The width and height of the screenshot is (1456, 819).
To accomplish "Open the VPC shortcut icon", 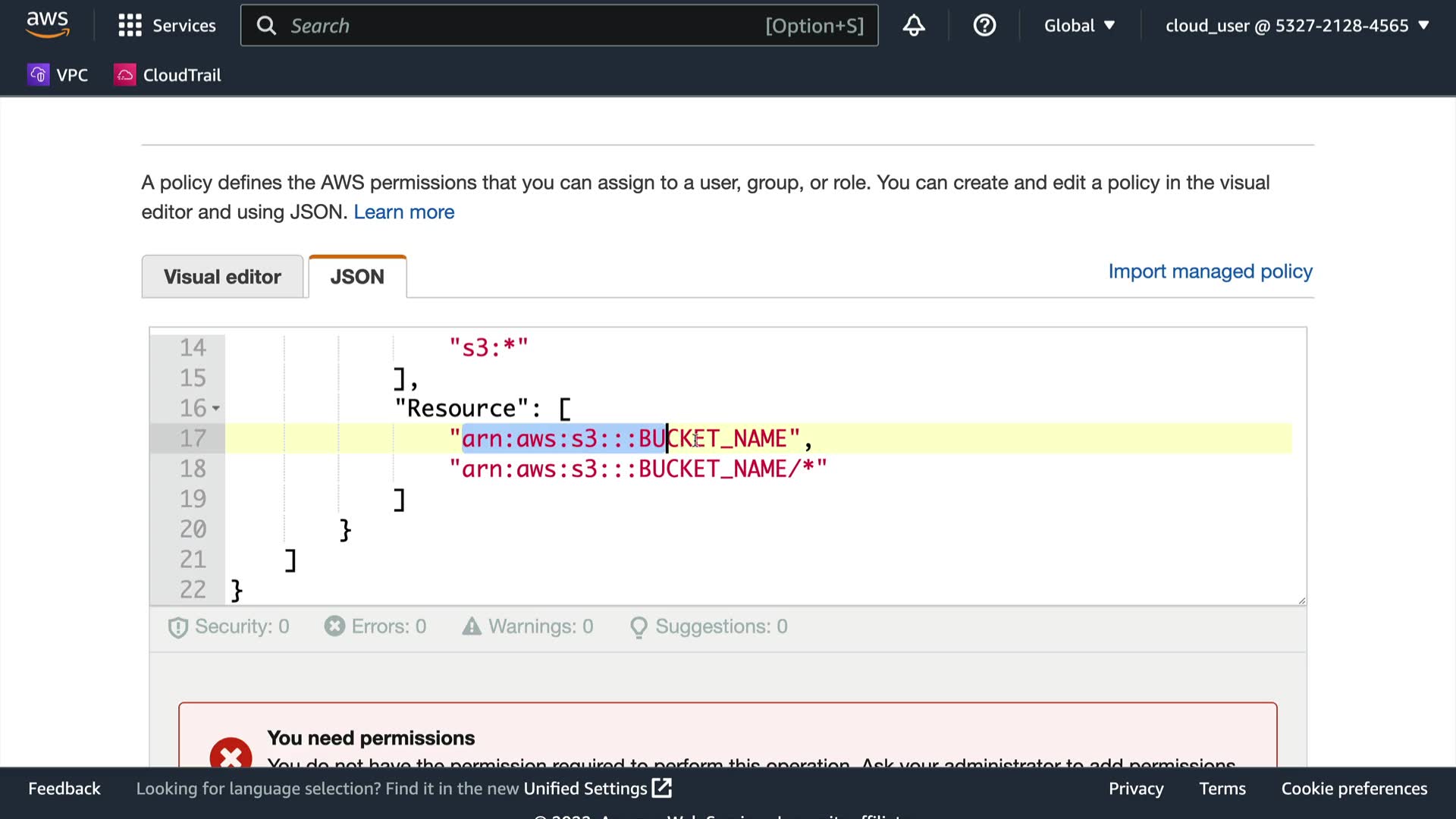I will 39,75.
